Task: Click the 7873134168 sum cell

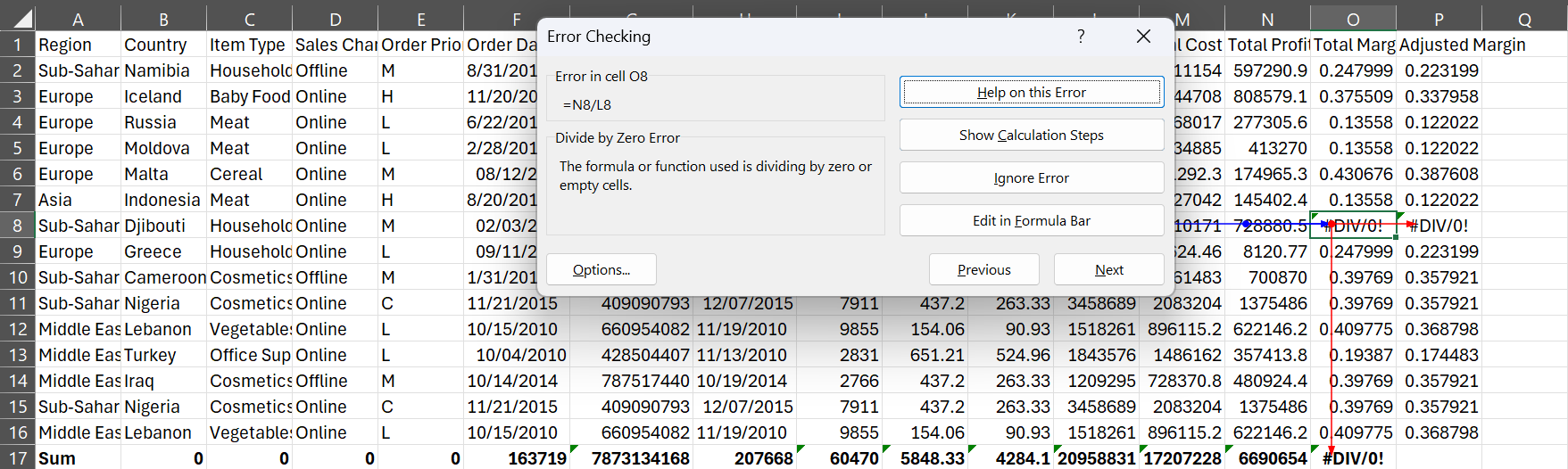Action: [x=632, y=458]
